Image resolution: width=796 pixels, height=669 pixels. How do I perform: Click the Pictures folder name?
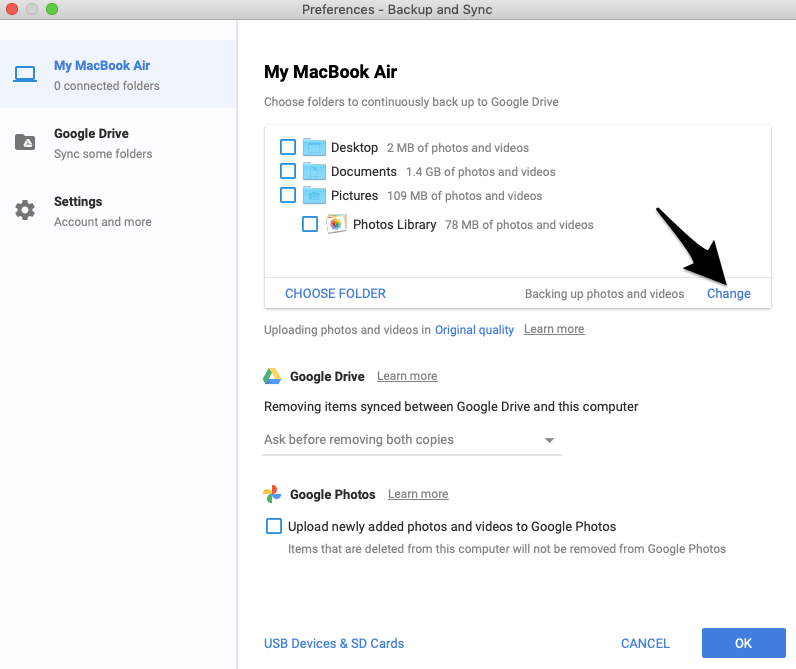click(354, 195)
